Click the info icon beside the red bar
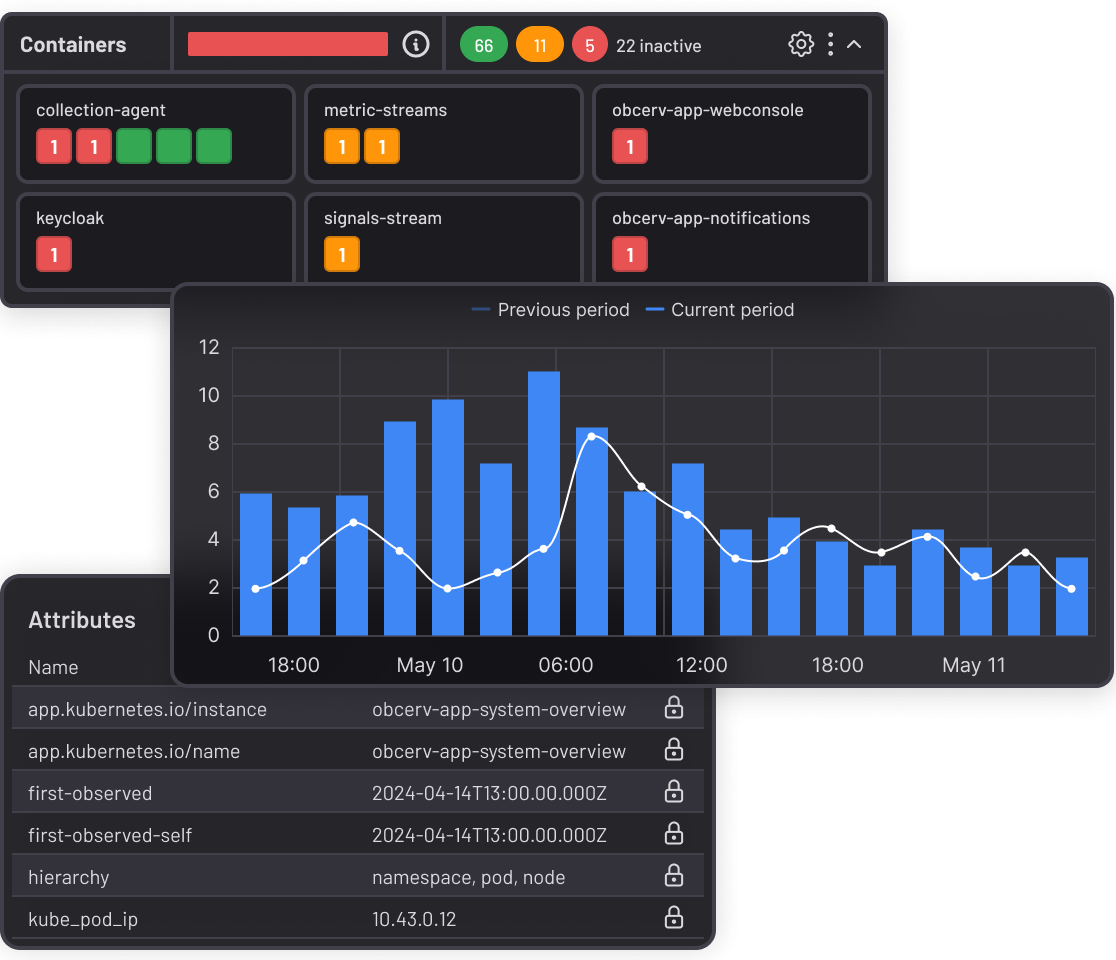The height and width of the screenshot is (960, 1116). point(416,44)
